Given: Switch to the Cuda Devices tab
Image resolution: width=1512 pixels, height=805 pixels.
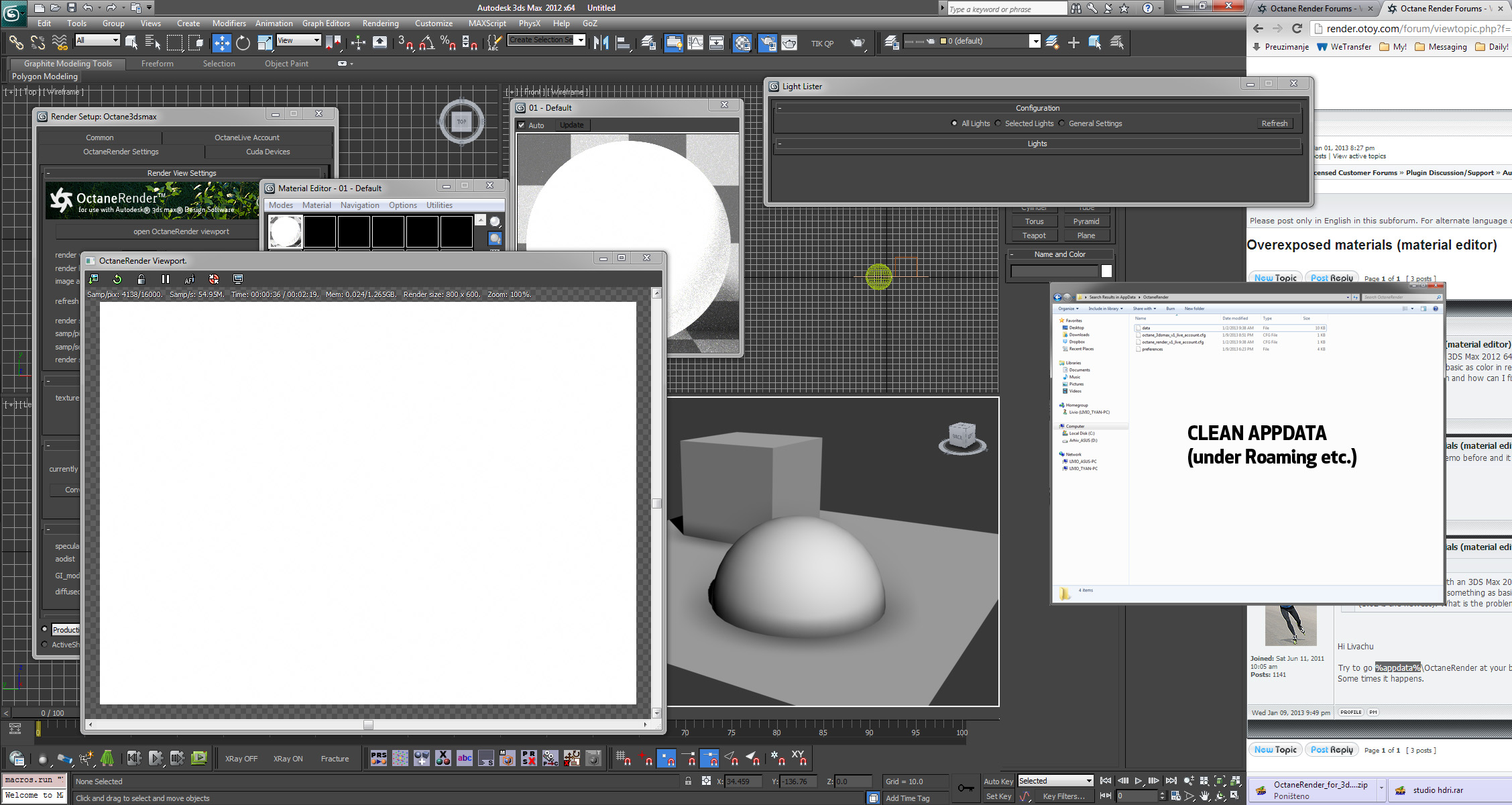Looking at the screenshot, I should coord(268,152).
